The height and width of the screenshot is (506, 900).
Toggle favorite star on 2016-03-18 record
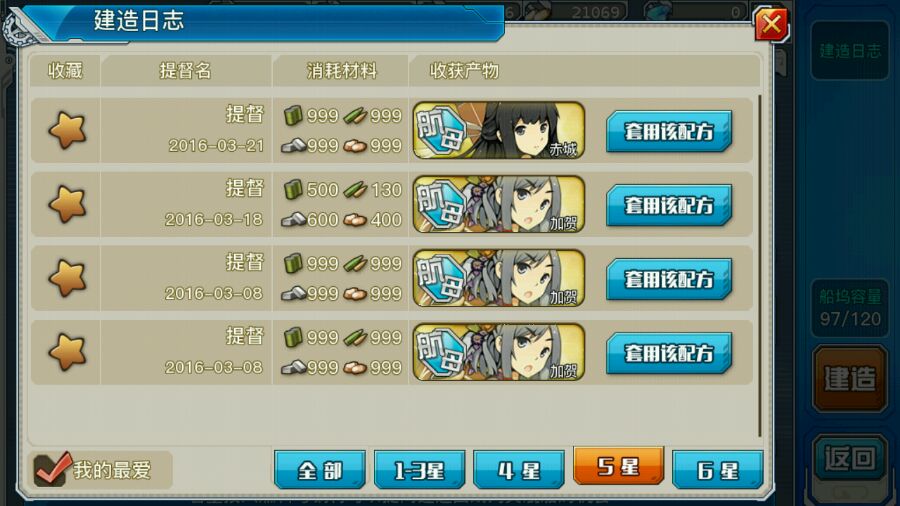point(67,204)
